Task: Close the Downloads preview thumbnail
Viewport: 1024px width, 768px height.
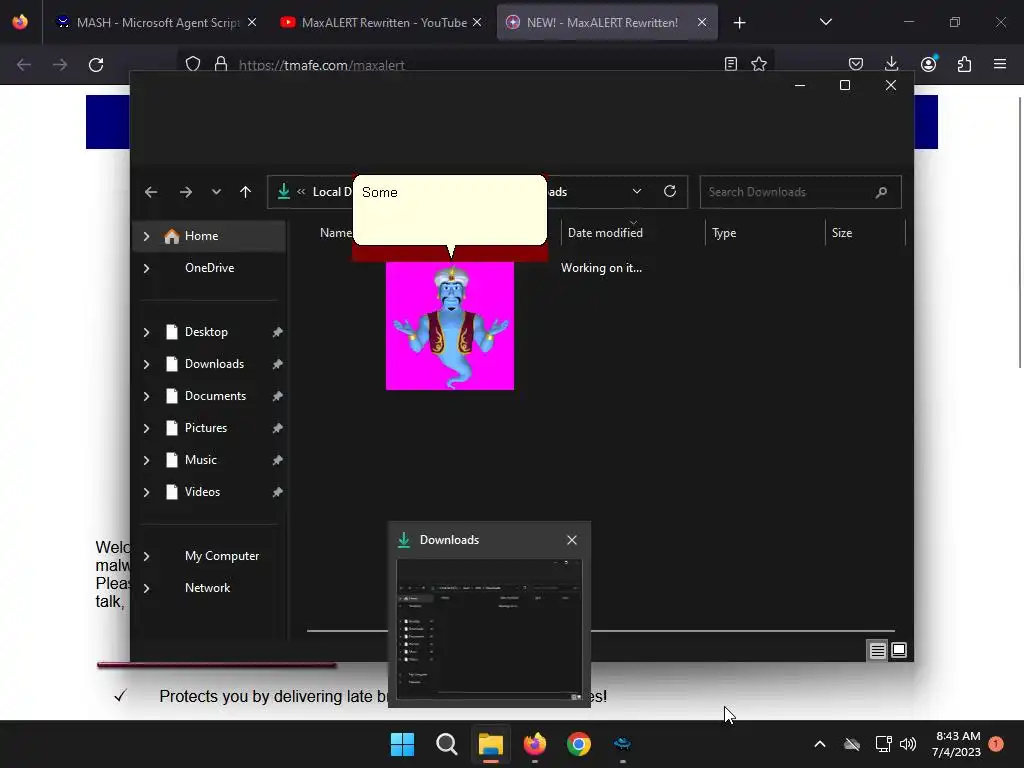Action: pyautogui.click(x=571, y=540)
